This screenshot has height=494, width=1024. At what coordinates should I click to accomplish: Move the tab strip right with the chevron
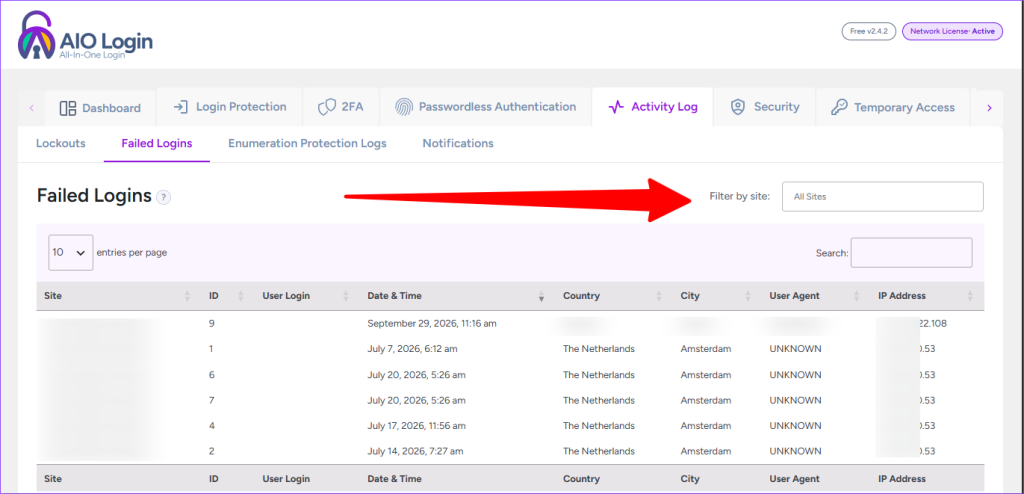point(989,108)
